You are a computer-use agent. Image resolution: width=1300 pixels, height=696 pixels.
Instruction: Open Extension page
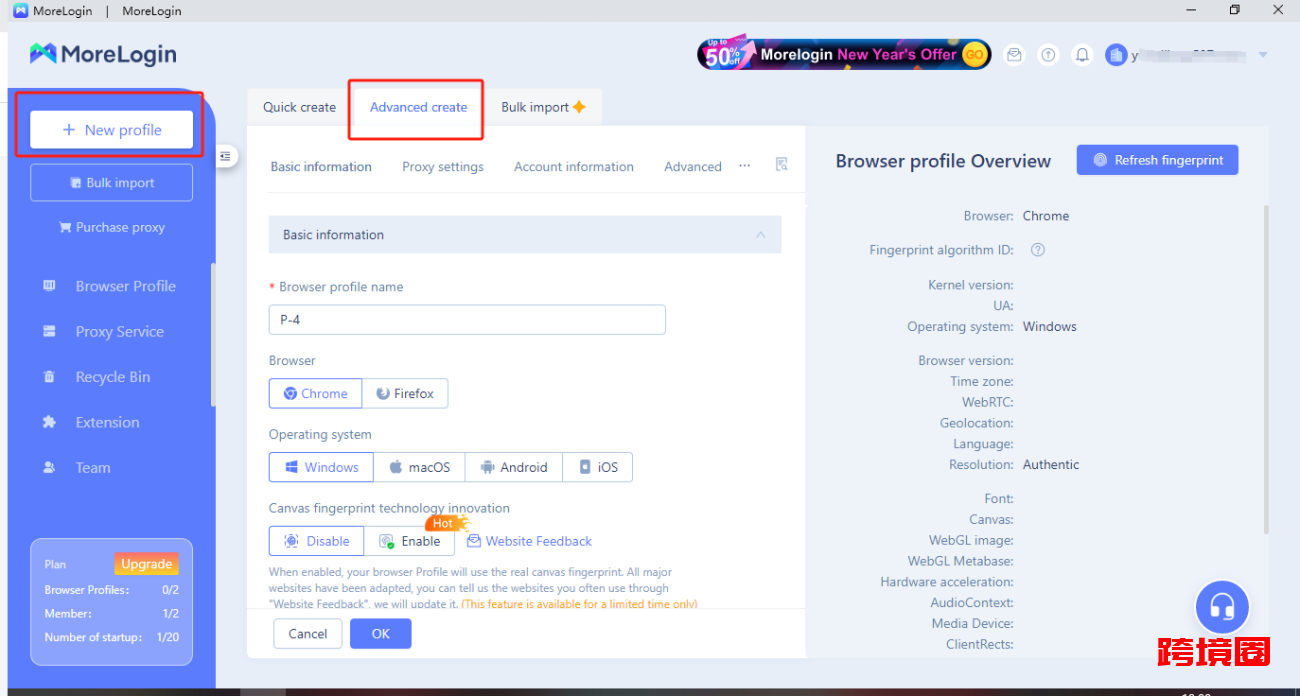[x=107, y=422]
